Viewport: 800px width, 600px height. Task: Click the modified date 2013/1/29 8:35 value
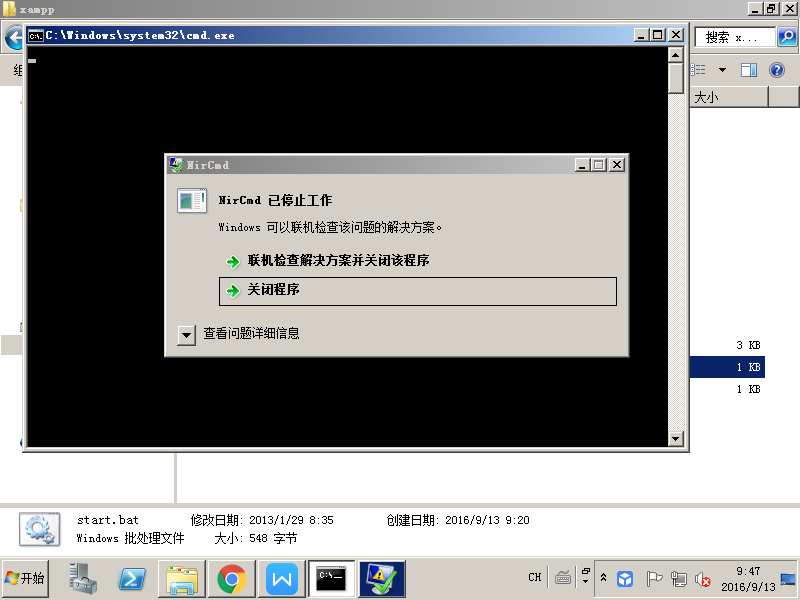coord(291,520)
